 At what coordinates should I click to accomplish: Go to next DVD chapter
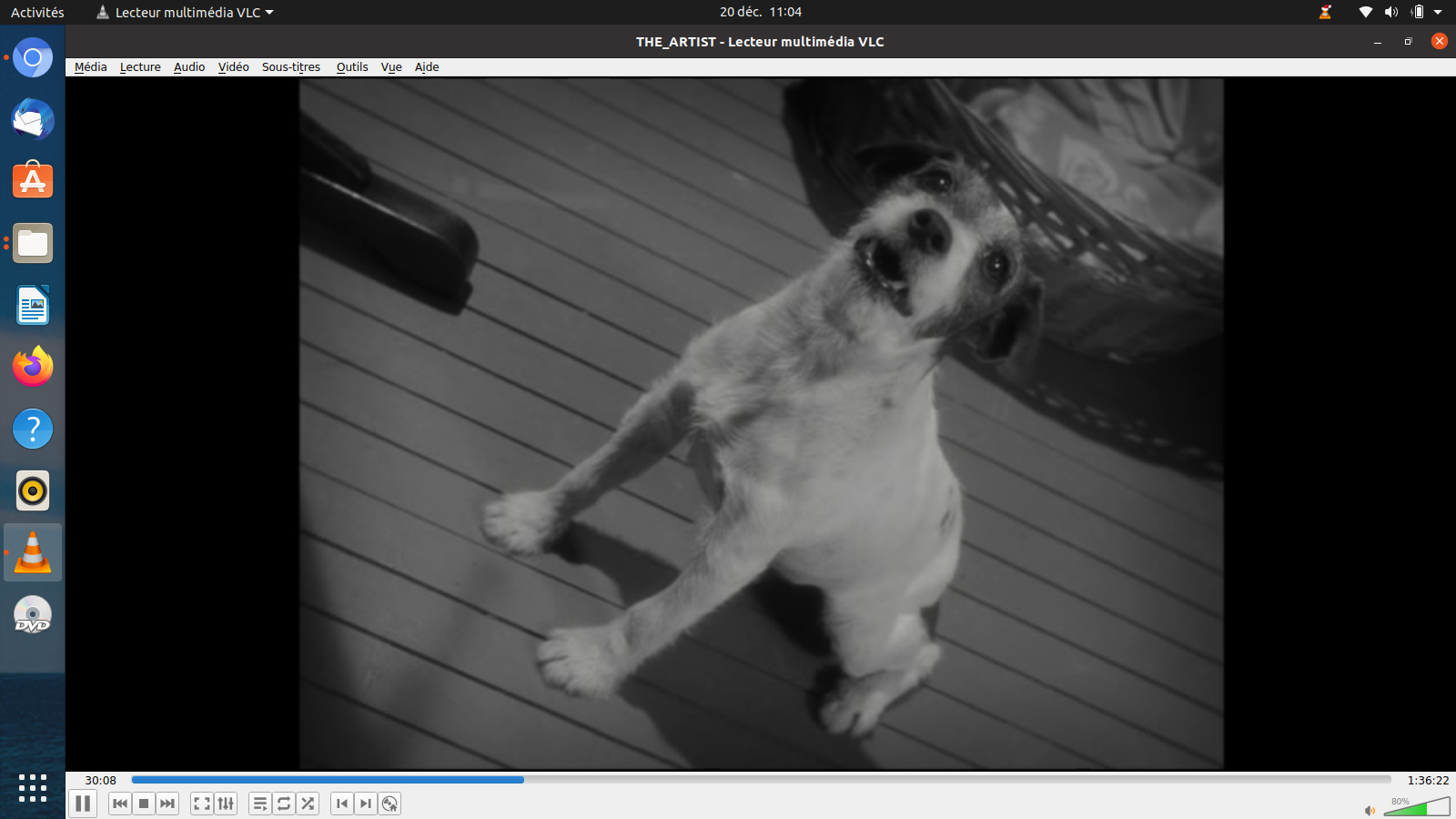tap(366, 804)
